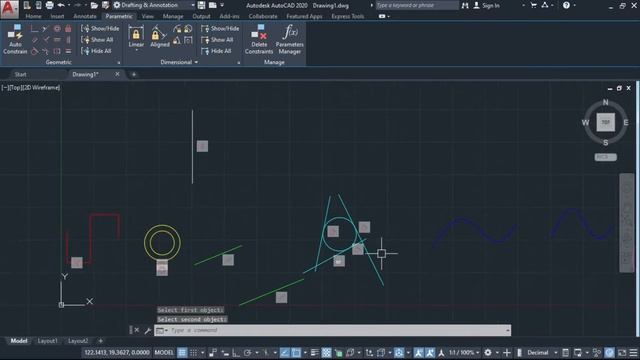The image size is (640, 360).
Task: Click Delete Constraints
Action: coord(259,40)
